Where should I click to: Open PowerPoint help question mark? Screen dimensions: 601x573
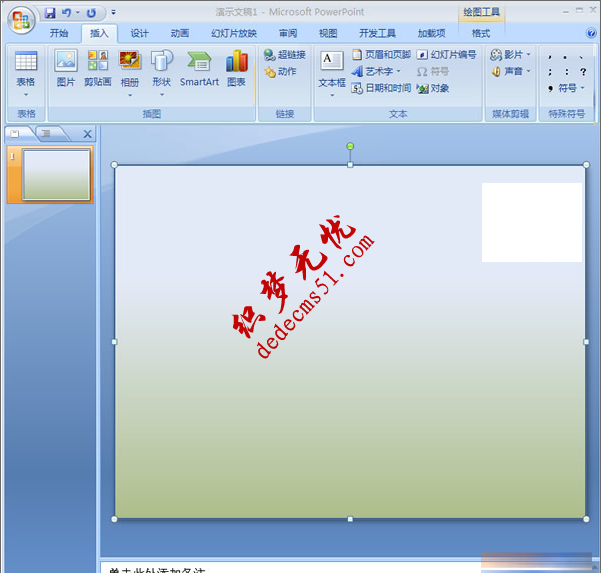tap(591, 33)
